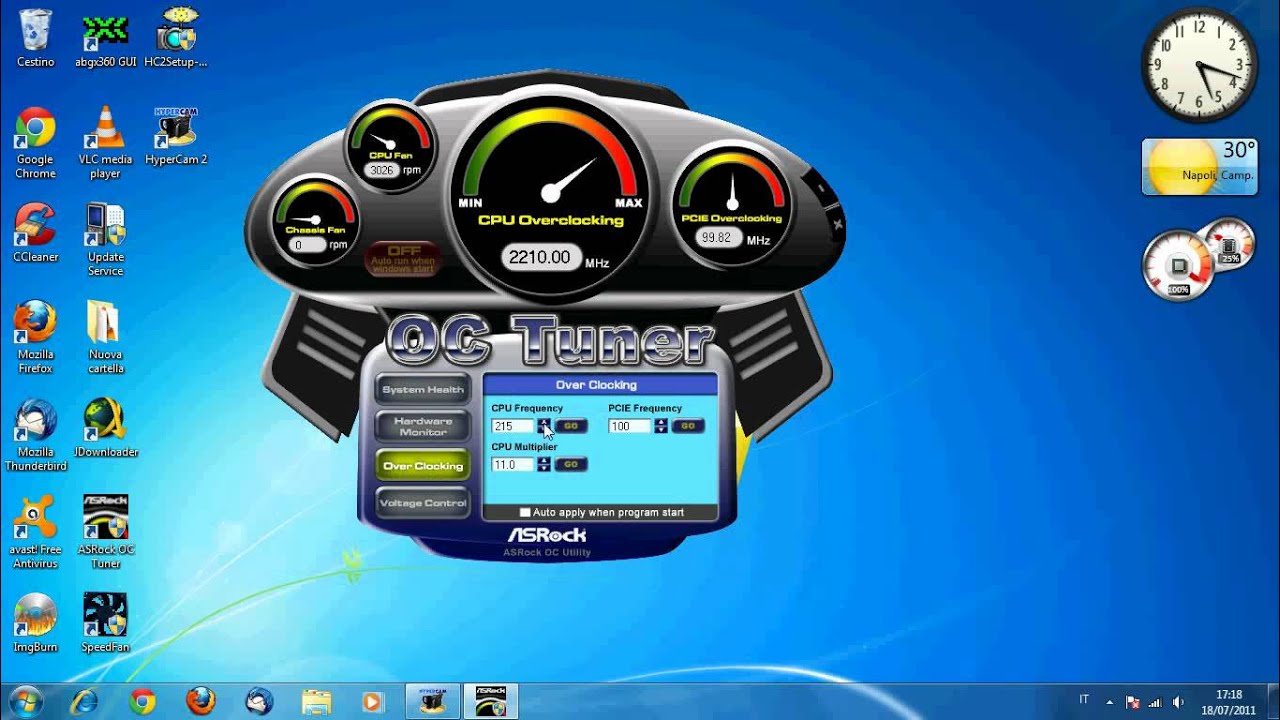The width and height of the screenshot is (1280, 720).
Task: Open Chrome from the taskbar
Action: click(142, 701)
